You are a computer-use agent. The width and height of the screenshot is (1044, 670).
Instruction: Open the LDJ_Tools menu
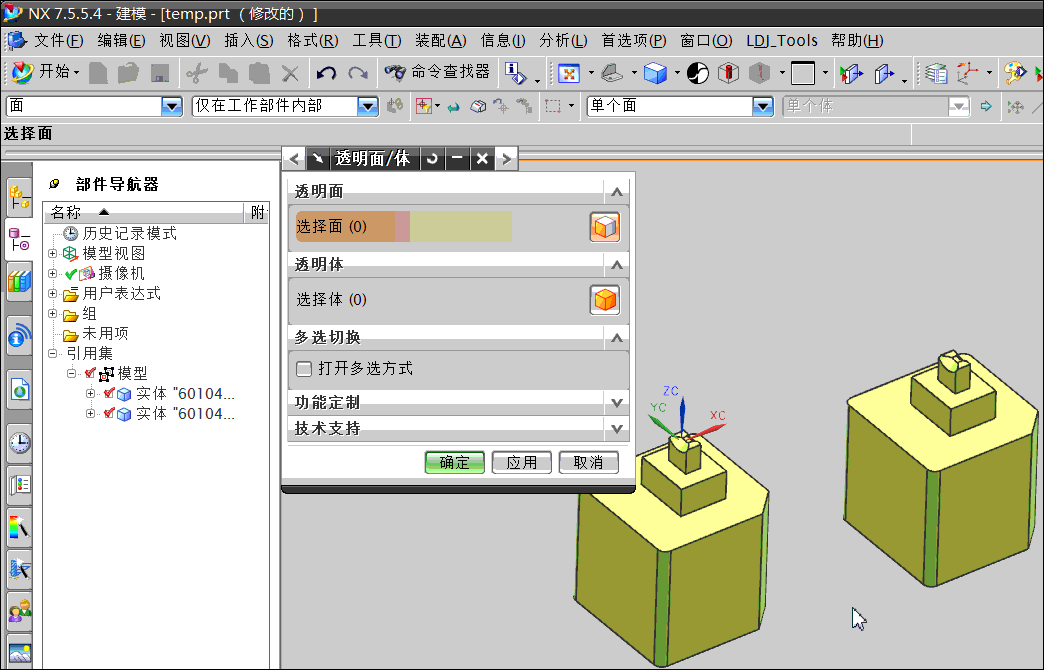pos(782,41)
